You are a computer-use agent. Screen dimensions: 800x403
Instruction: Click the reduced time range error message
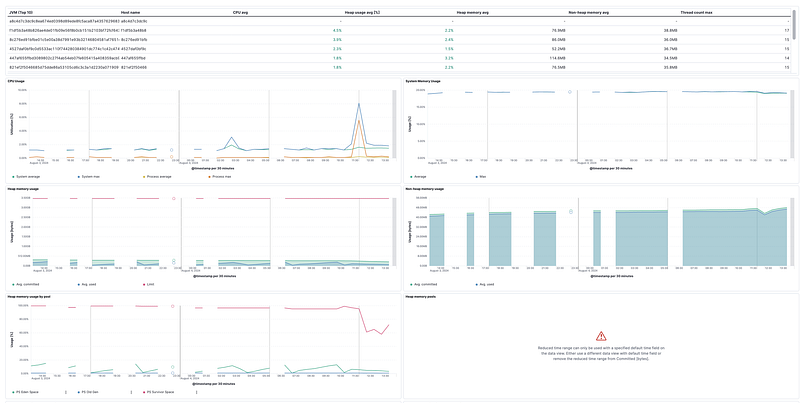coord(602,353)
